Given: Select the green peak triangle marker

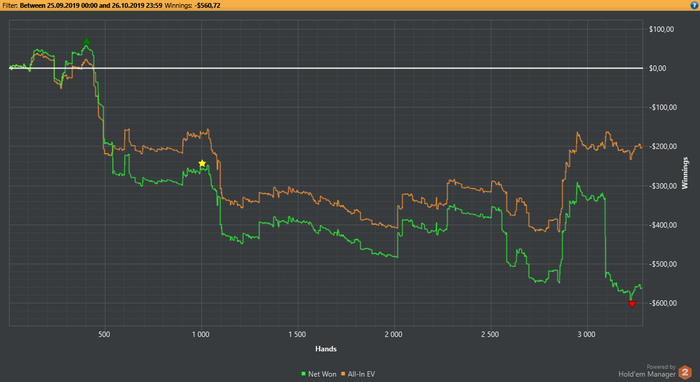Looking at the screenshot, I should click(x=87, y=41).
